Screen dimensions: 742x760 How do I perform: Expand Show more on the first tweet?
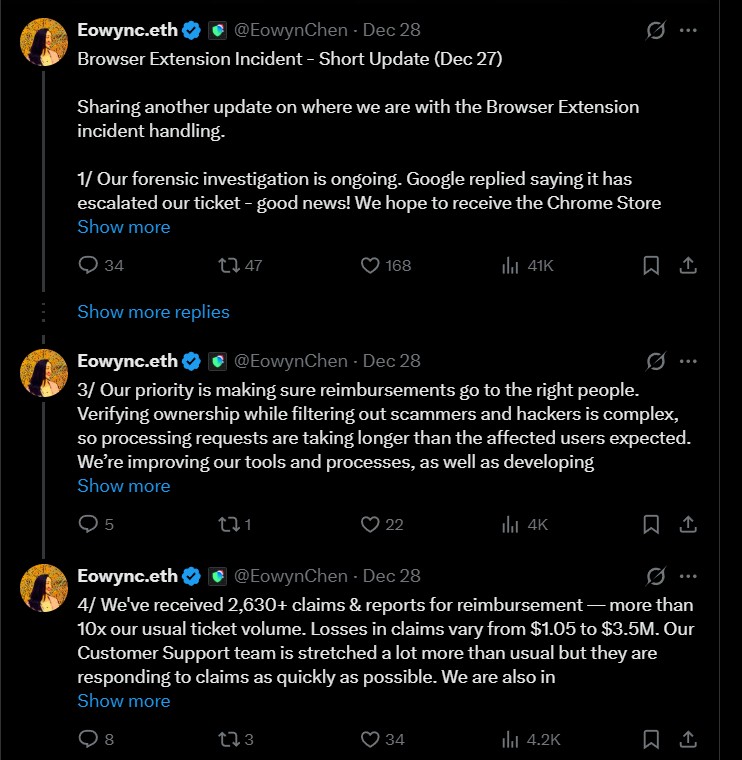124,227
